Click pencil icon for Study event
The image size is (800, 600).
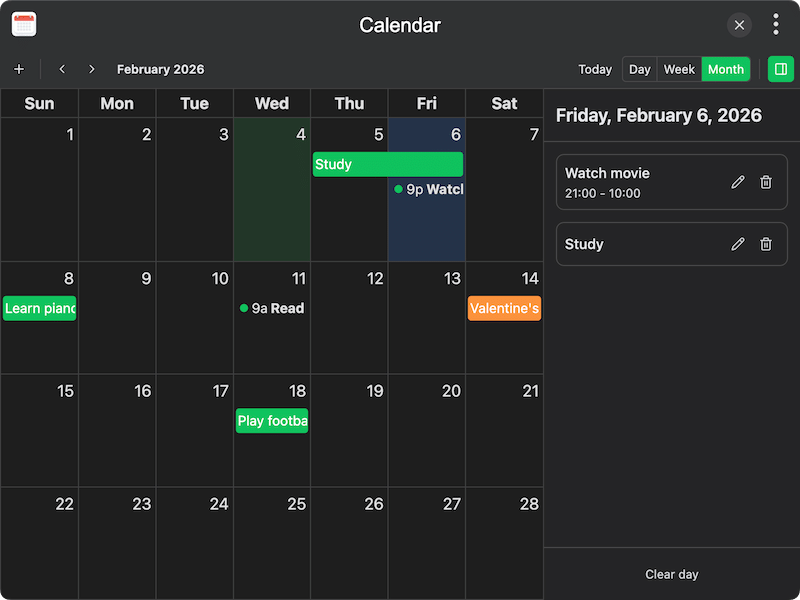(x=738, y=244)
